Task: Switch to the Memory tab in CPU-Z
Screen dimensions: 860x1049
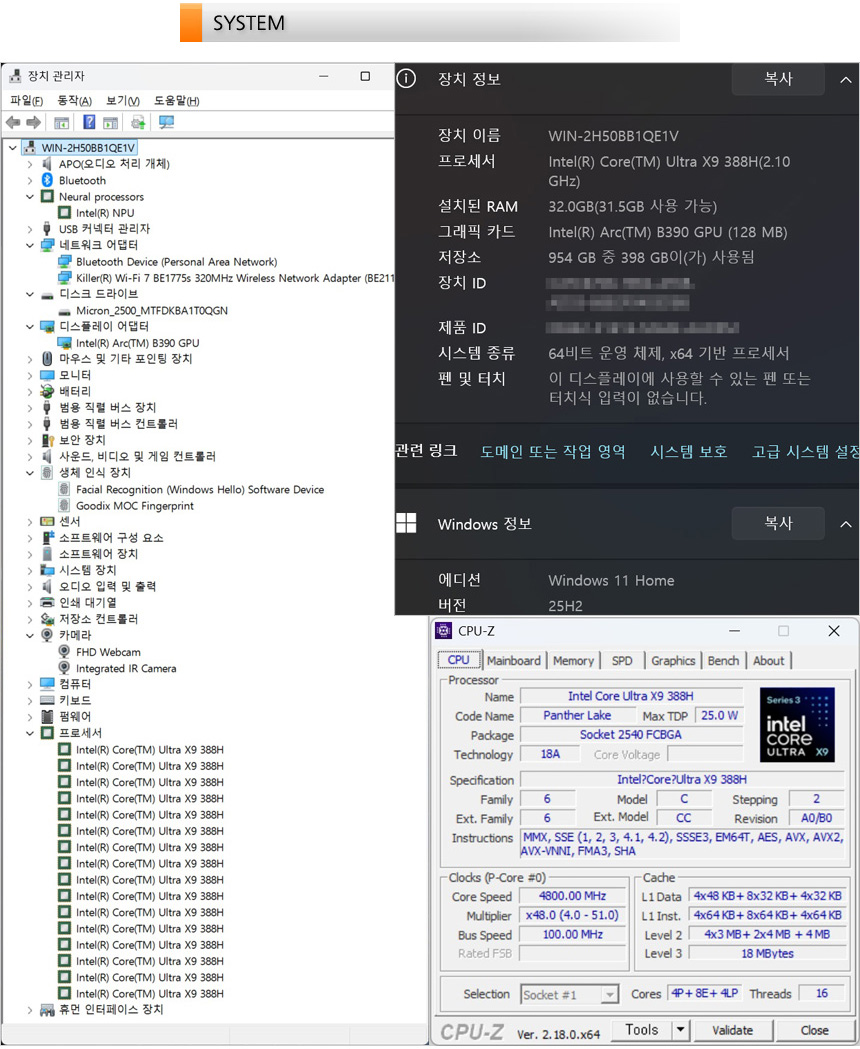Action: point(573,660)
